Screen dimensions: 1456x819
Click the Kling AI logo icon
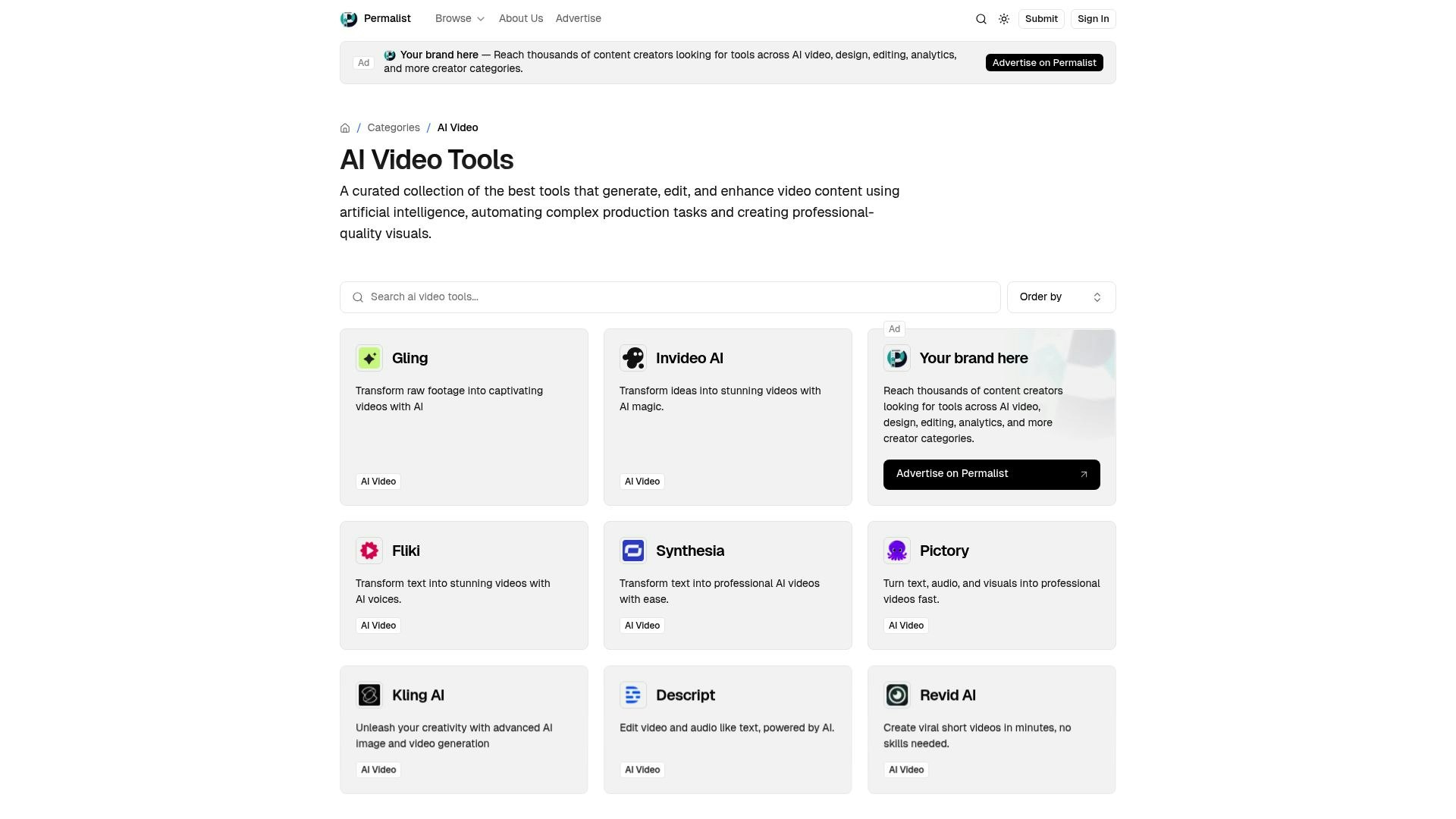tap(369, 695)
